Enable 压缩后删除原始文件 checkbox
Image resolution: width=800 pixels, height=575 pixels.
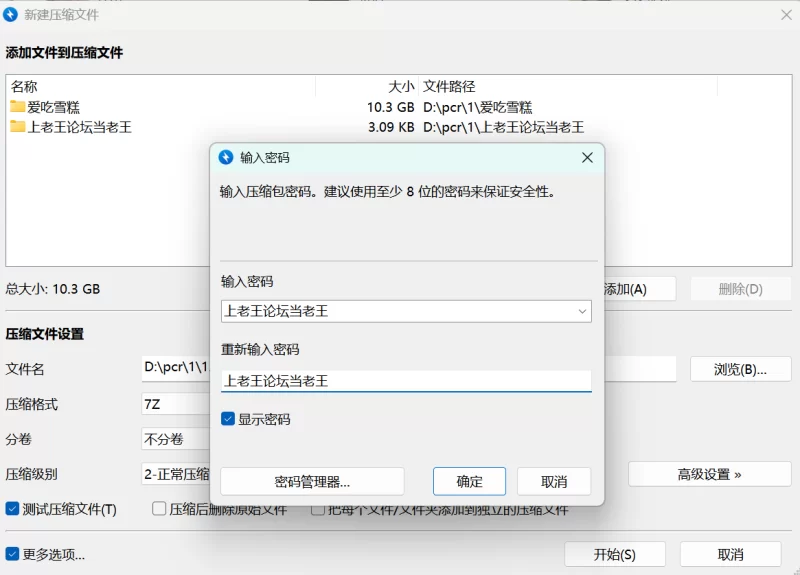[159, 509]
